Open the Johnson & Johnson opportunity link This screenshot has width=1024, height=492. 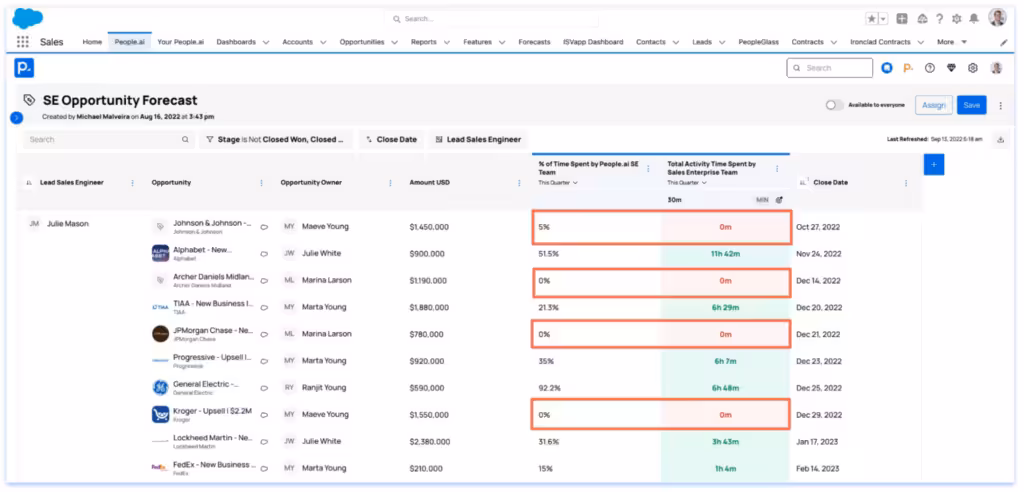point(212,223)
